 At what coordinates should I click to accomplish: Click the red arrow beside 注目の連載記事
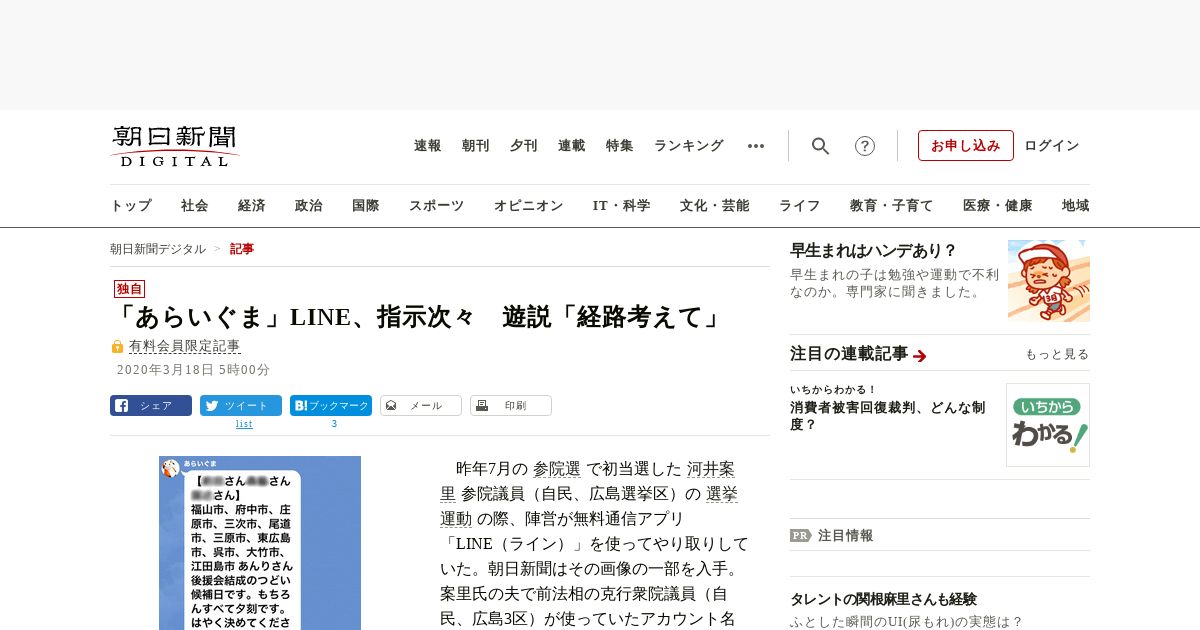pos(920,356)
